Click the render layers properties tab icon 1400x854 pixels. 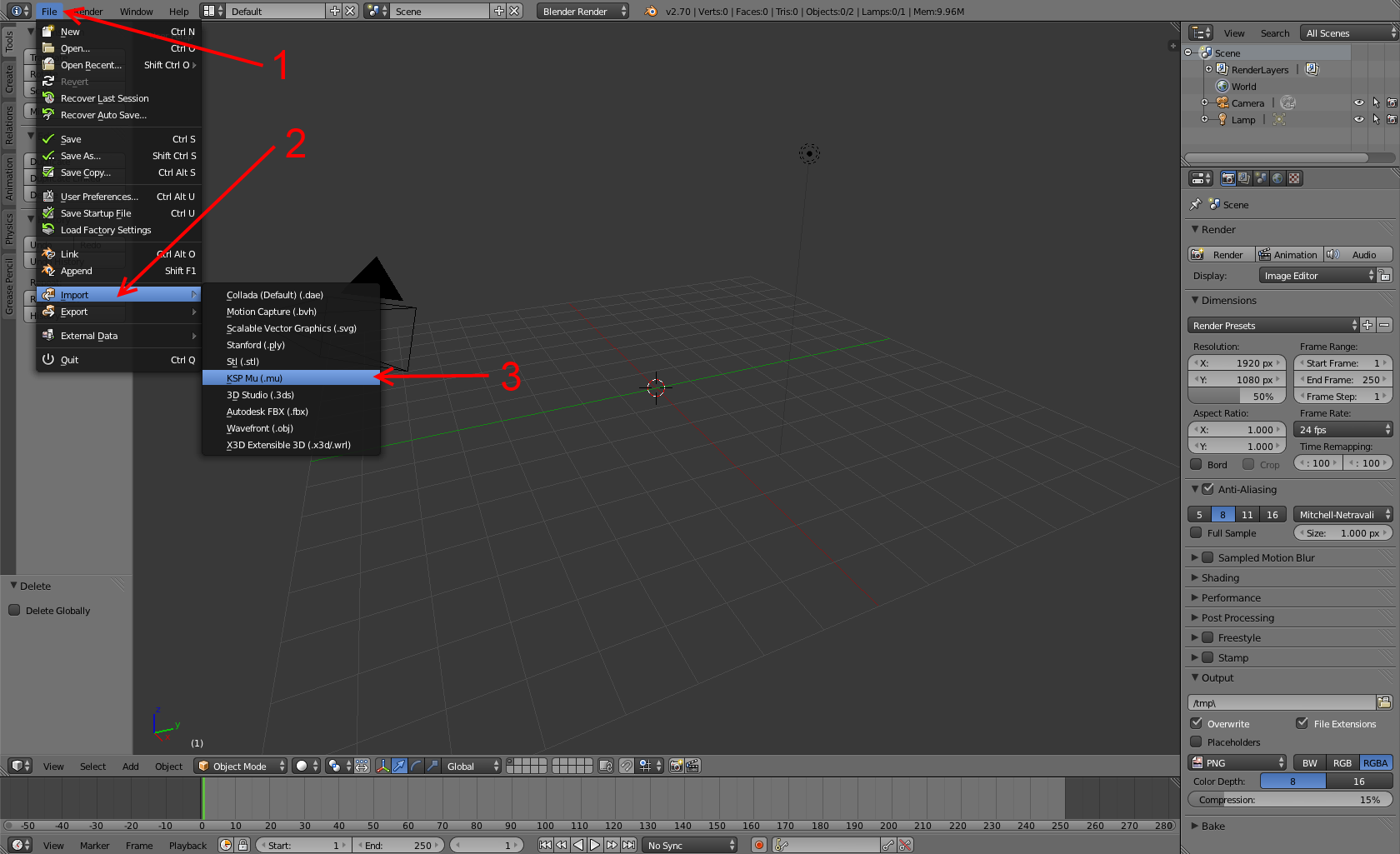click(x=1244, y=178)
